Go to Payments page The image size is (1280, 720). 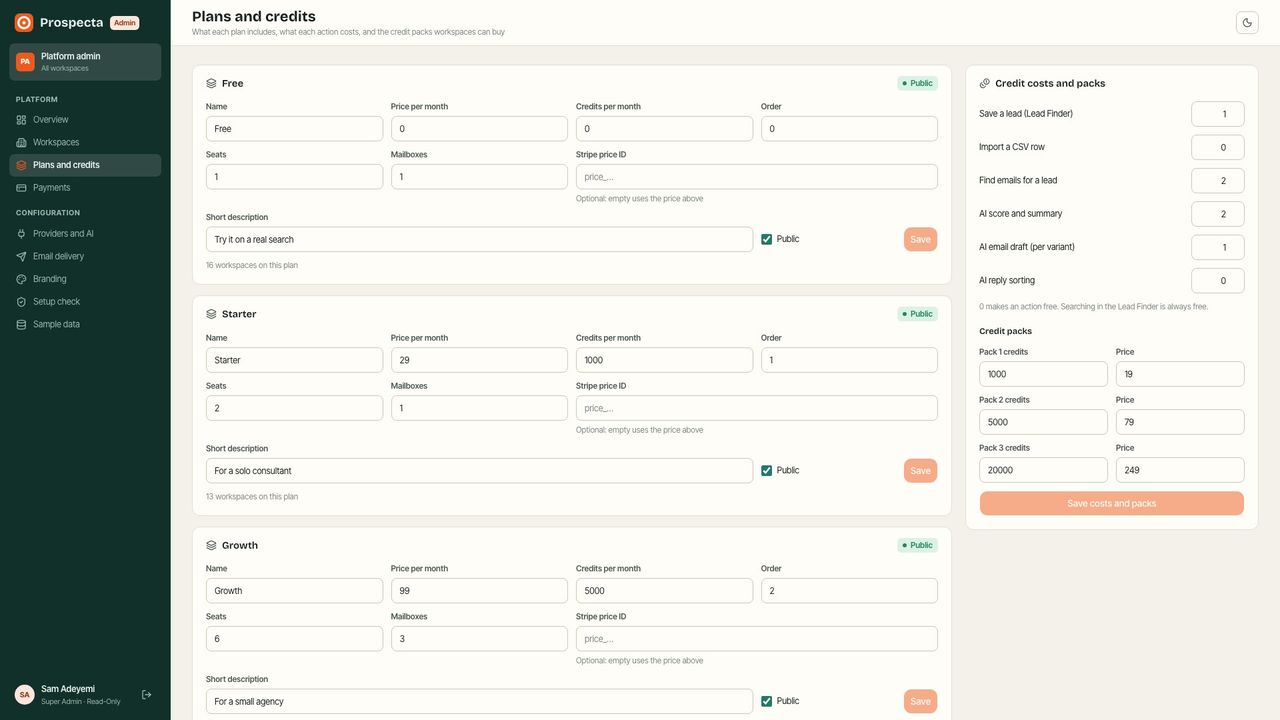[x=85, y=188]
